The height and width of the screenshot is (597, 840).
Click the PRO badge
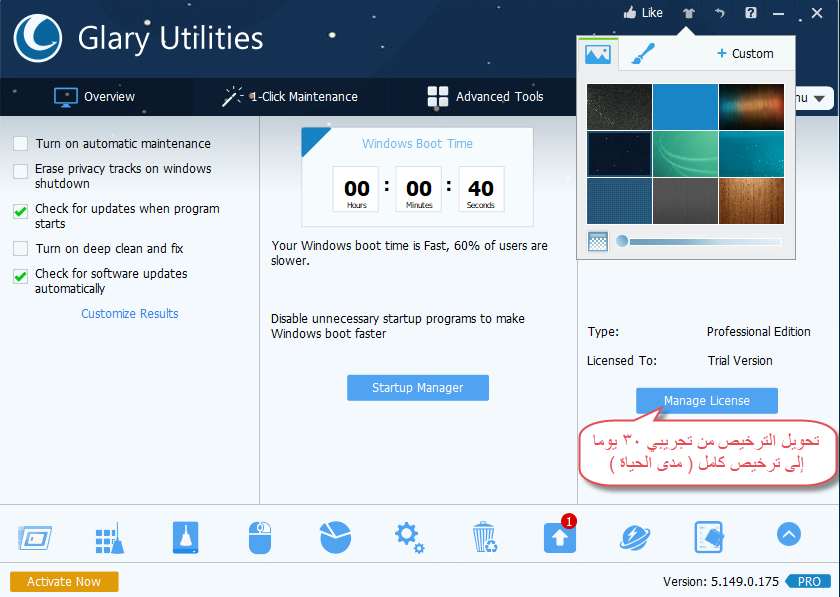pos(808,581)
